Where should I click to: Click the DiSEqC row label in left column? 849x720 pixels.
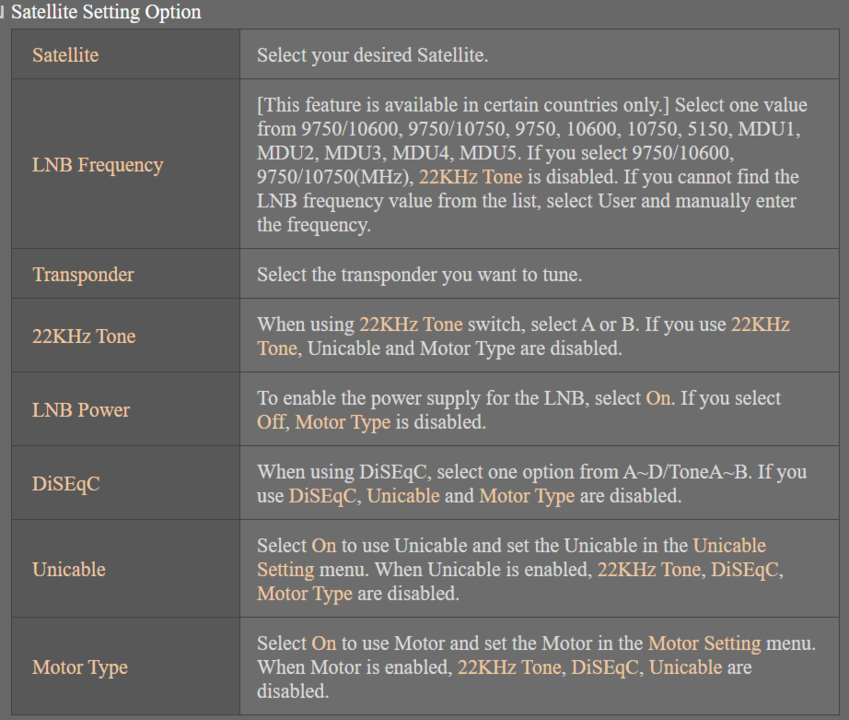[66, 483]
